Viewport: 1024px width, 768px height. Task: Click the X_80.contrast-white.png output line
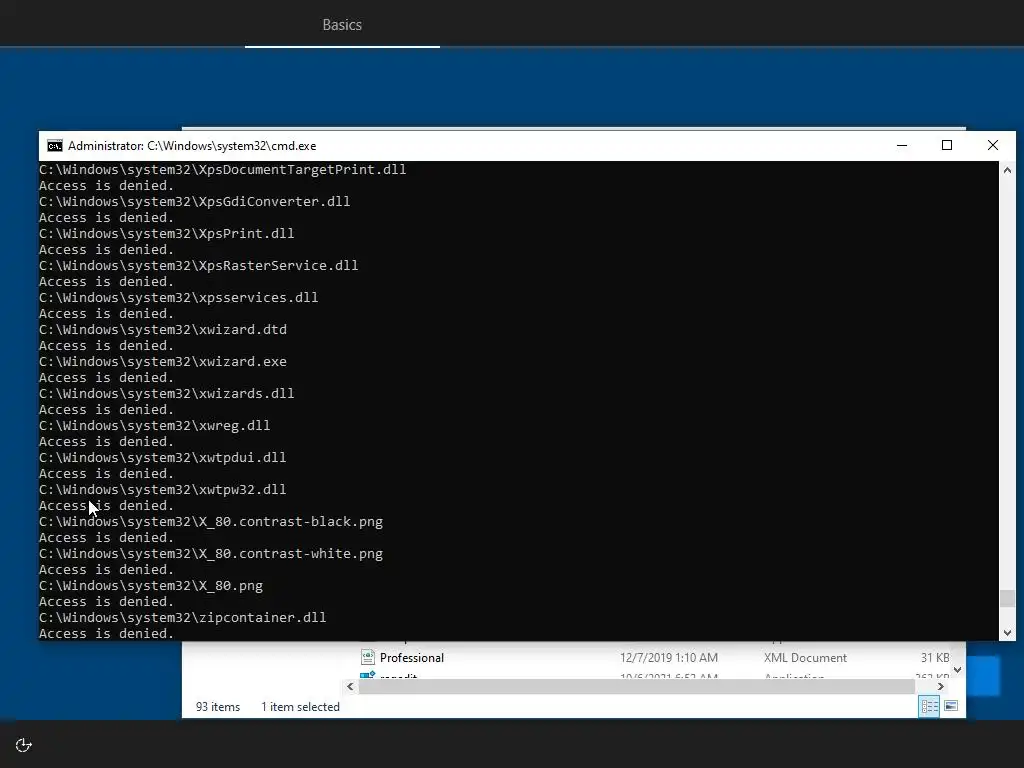tap(211, 554)
